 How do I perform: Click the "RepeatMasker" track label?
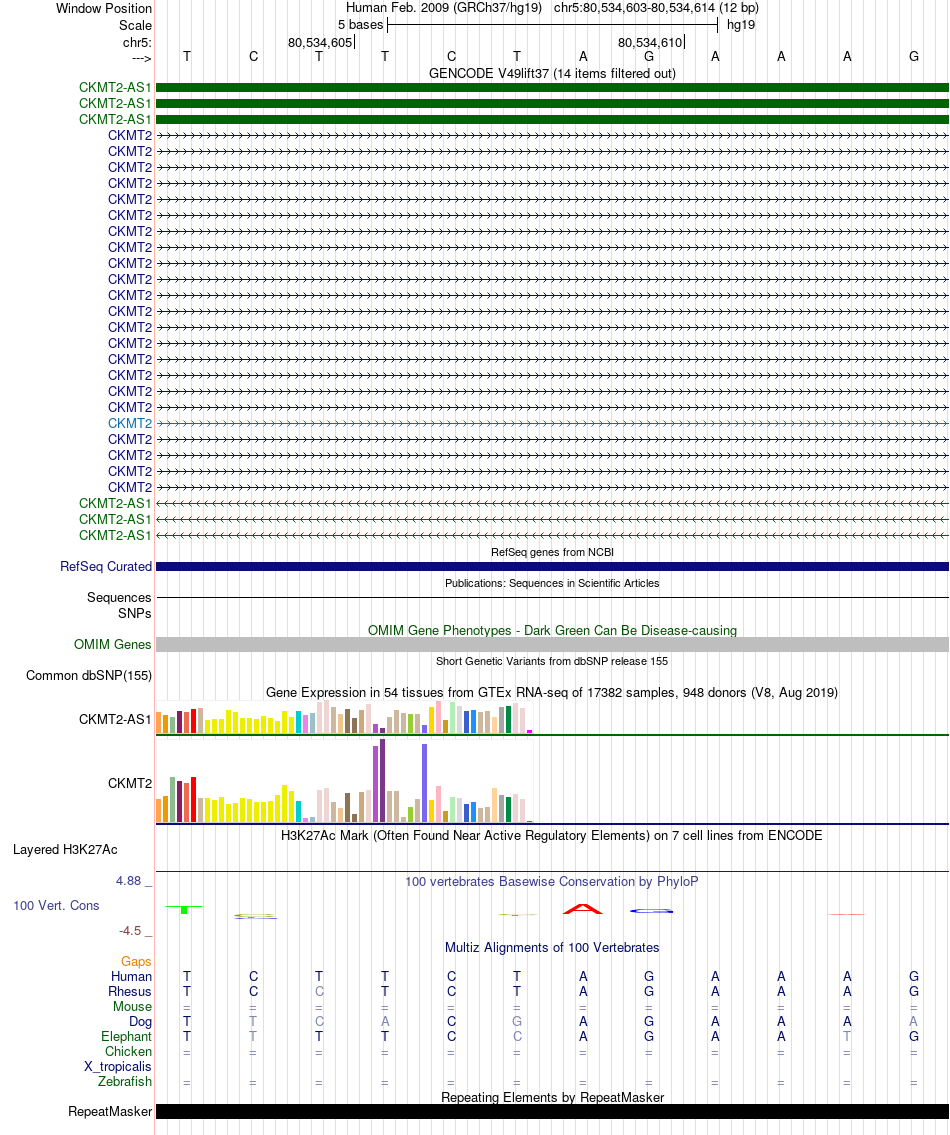pos(110,1112)
